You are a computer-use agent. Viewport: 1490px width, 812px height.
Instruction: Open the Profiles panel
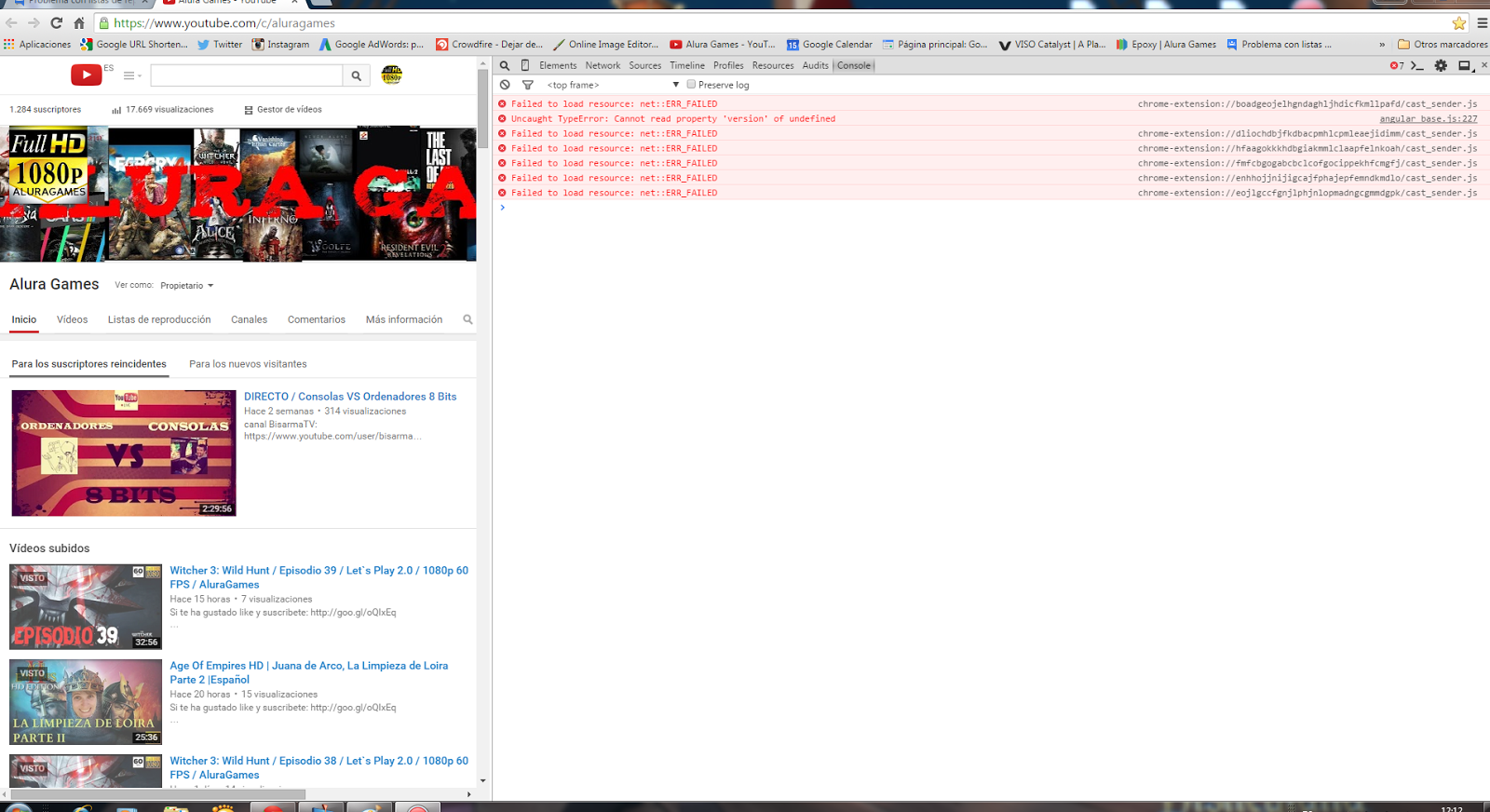coord(728,65)
